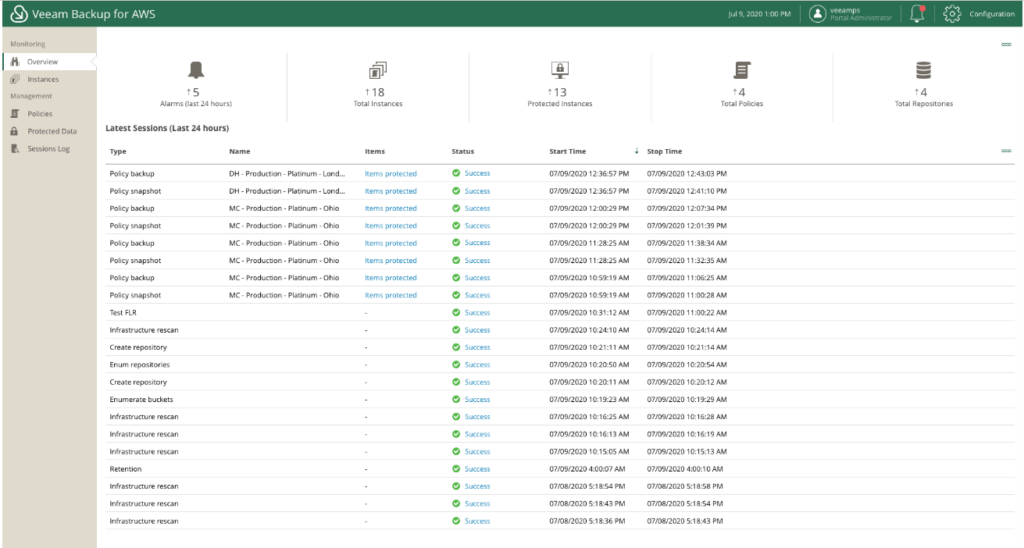Screen dimensions: 1024x548
Task: Click the success check icon for Enumerate buckets
Action: pos(456,399)
